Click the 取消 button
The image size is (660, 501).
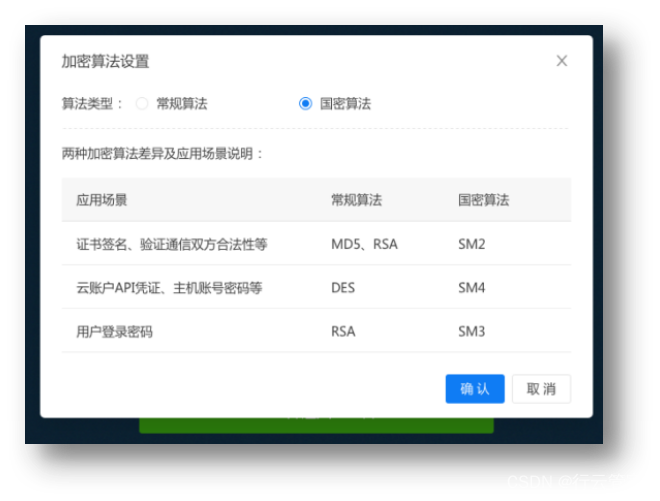click(x=541, y=389)
